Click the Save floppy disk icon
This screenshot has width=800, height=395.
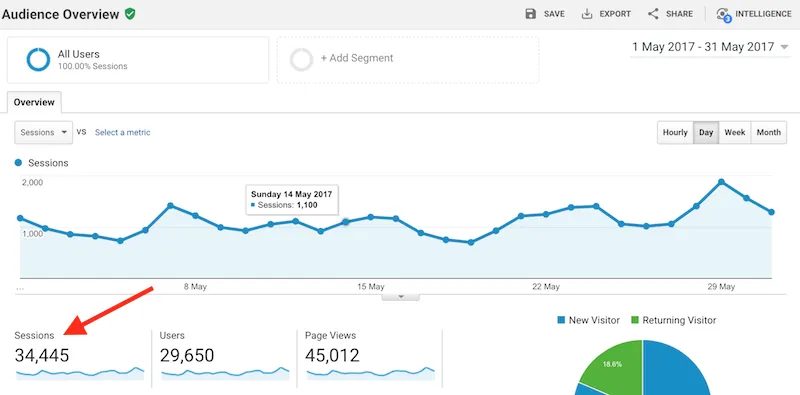531,14
